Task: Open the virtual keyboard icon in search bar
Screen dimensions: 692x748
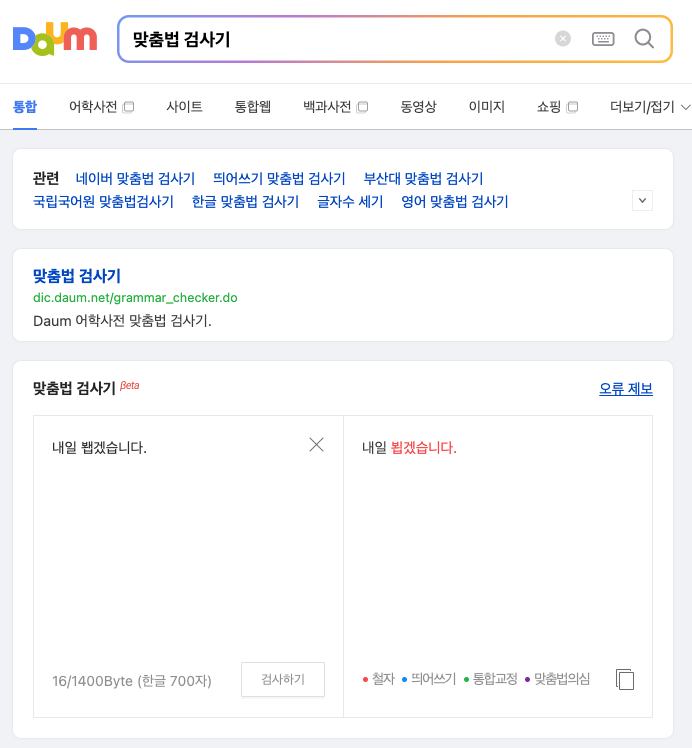Action: click(x=603, y=39)
